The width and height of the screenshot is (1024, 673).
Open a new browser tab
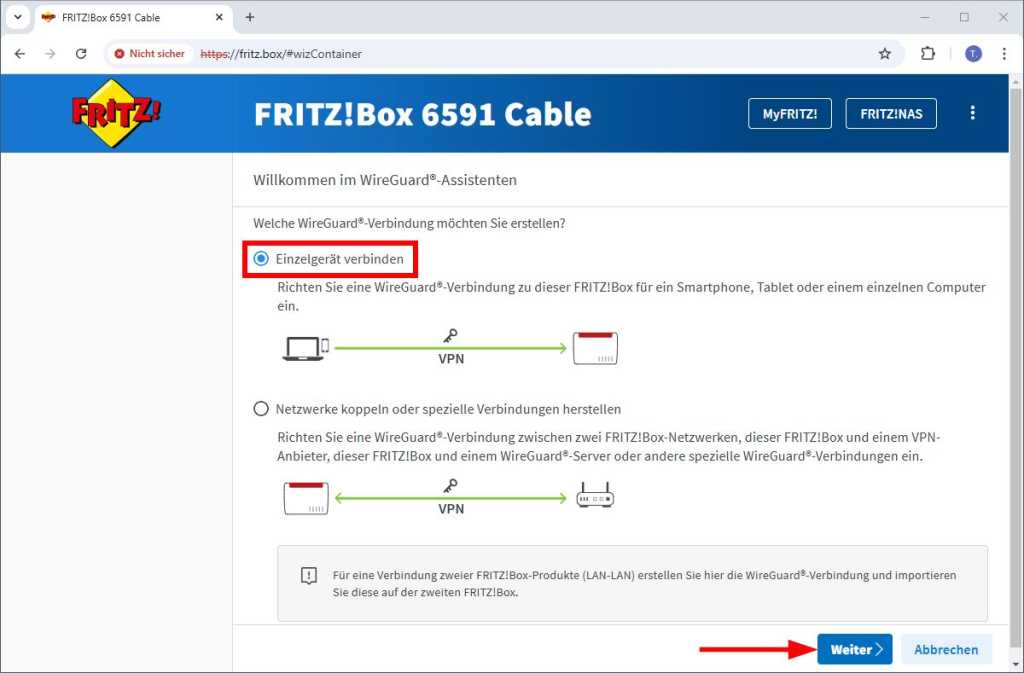click(249, 17)
